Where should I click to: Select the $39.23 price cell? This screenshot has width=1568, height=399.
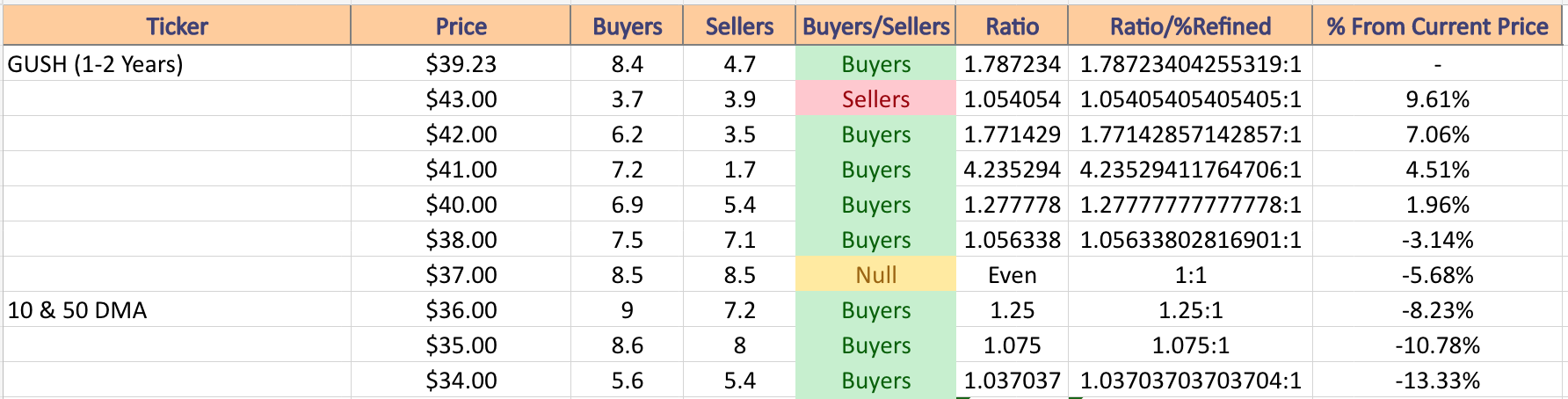click(x=461, y=63)
